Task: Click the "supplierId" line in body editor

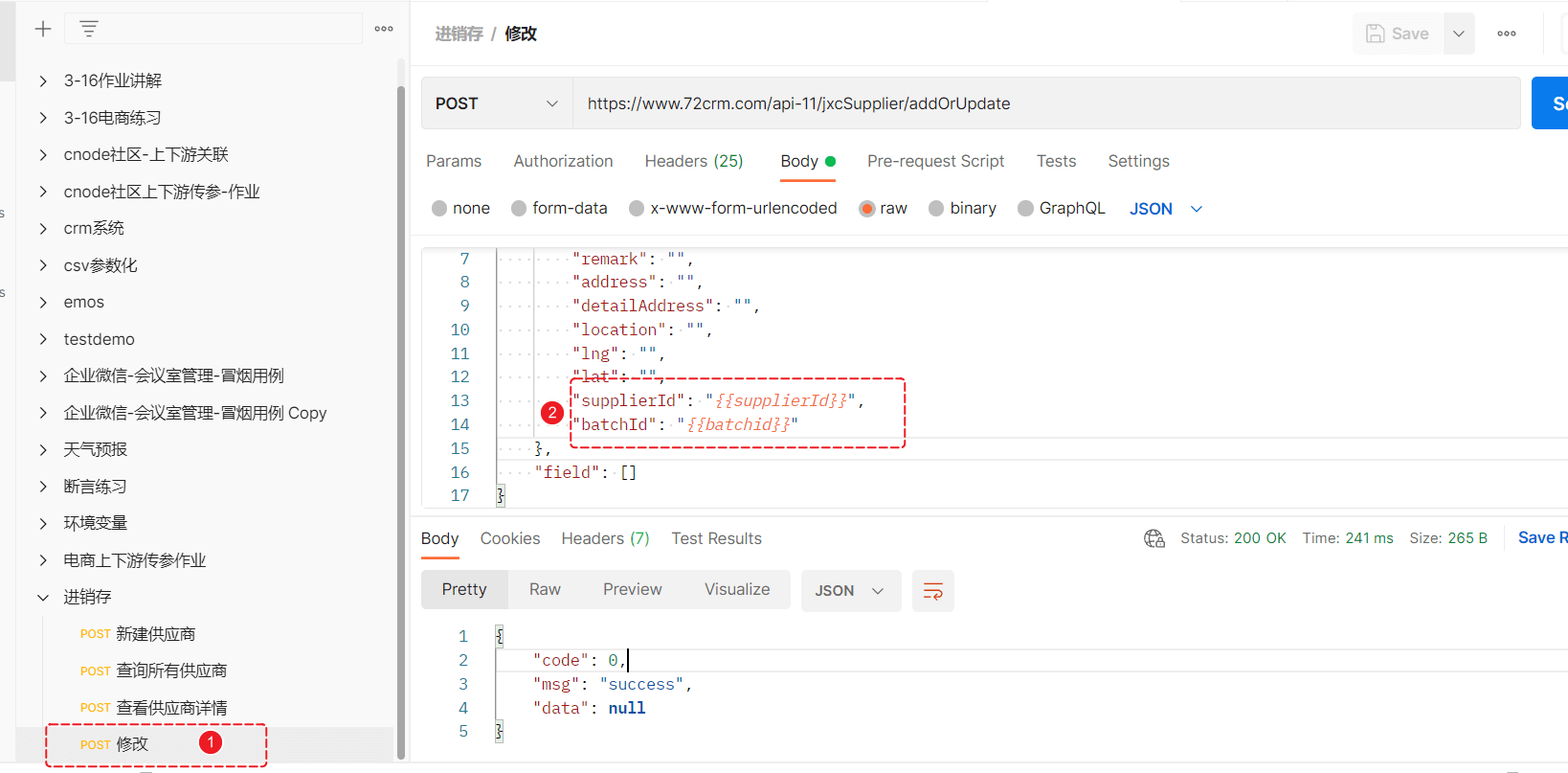Action: coord(718,400)
